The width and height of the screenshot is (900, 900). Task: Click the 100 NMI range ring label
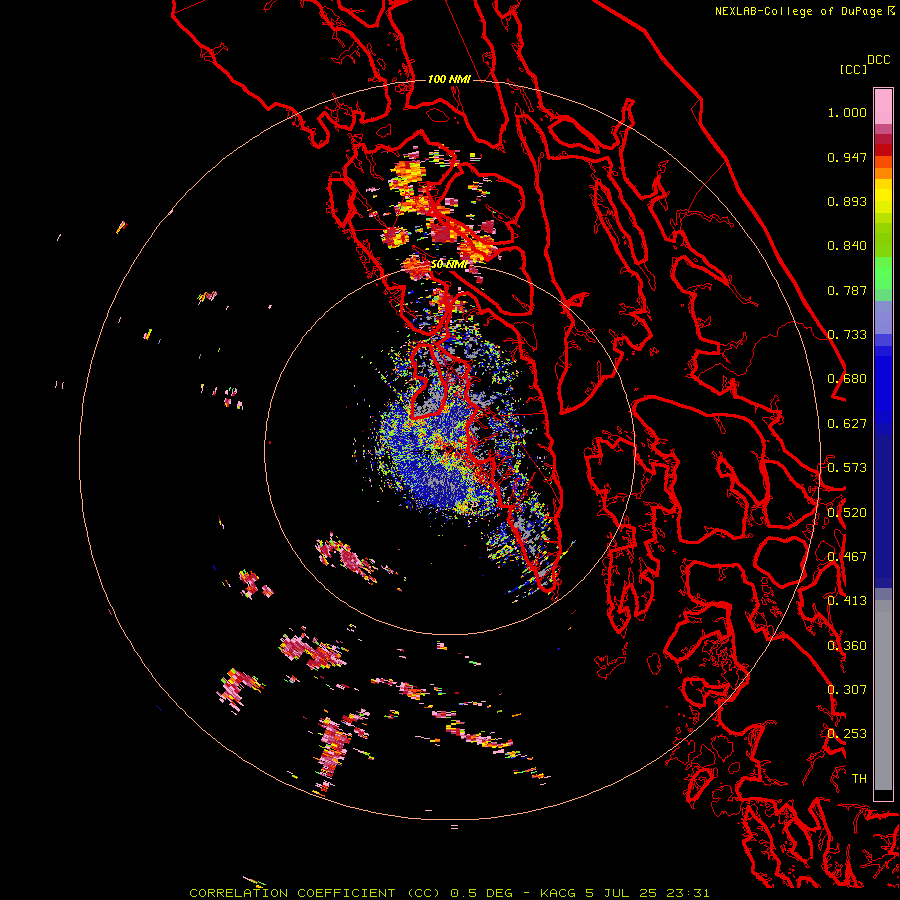[449, 79]
